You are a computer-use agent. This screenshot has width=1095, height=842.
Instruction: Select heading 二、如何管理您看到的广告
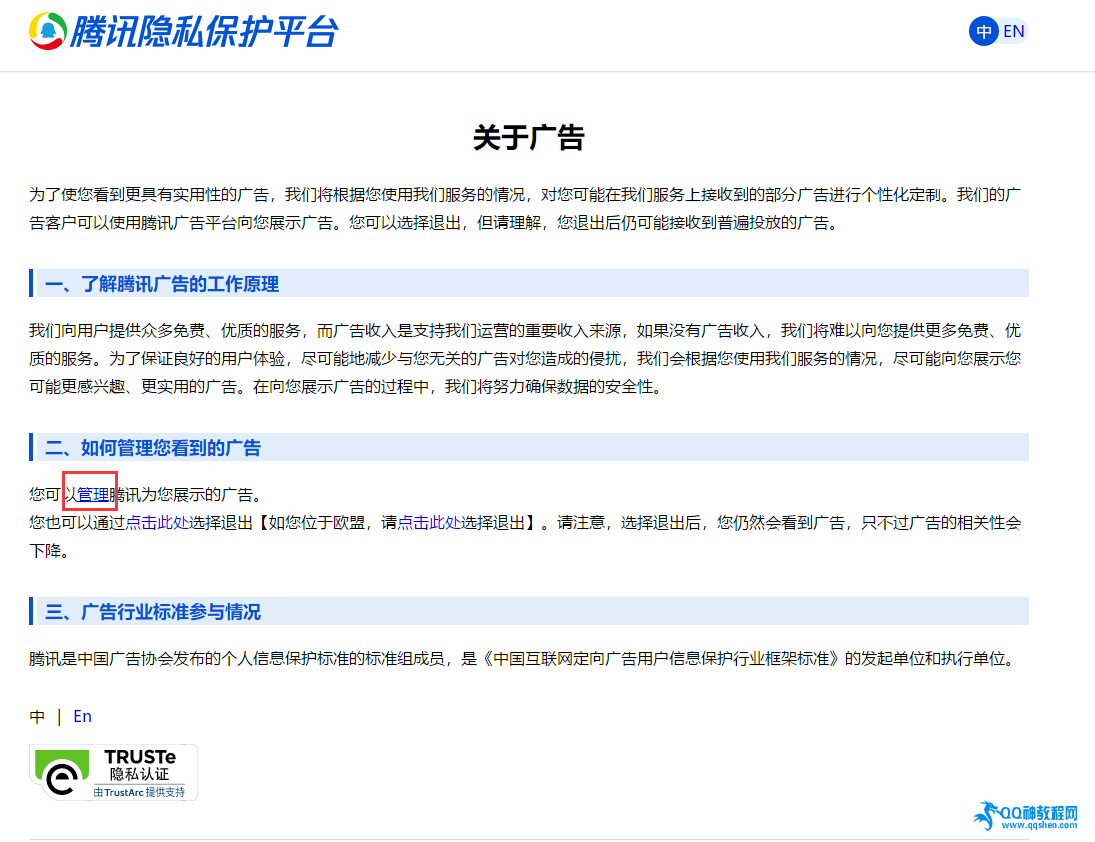click(x=153, y=448)
